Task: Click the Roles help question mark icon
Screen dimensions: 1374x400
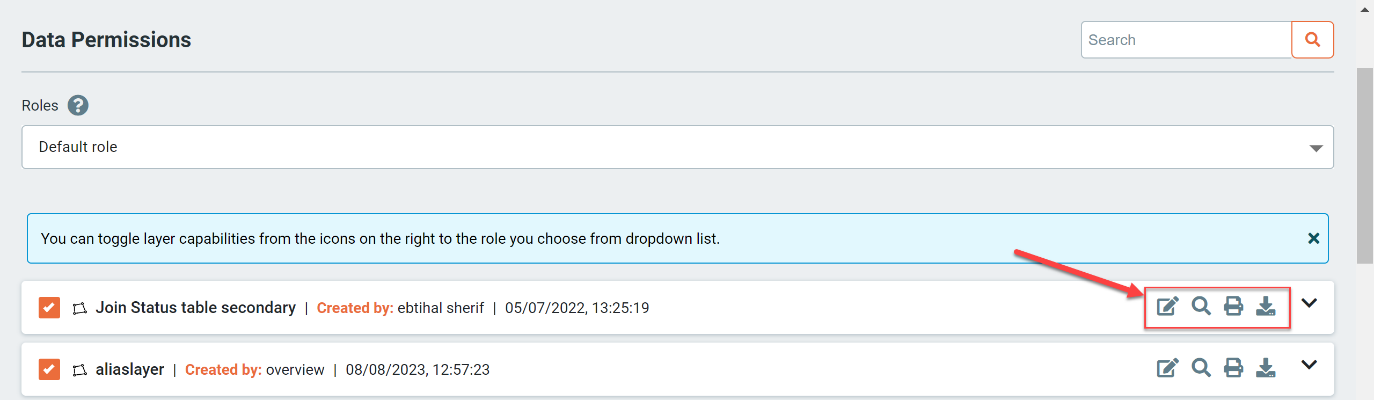Action: coord(79,105)
